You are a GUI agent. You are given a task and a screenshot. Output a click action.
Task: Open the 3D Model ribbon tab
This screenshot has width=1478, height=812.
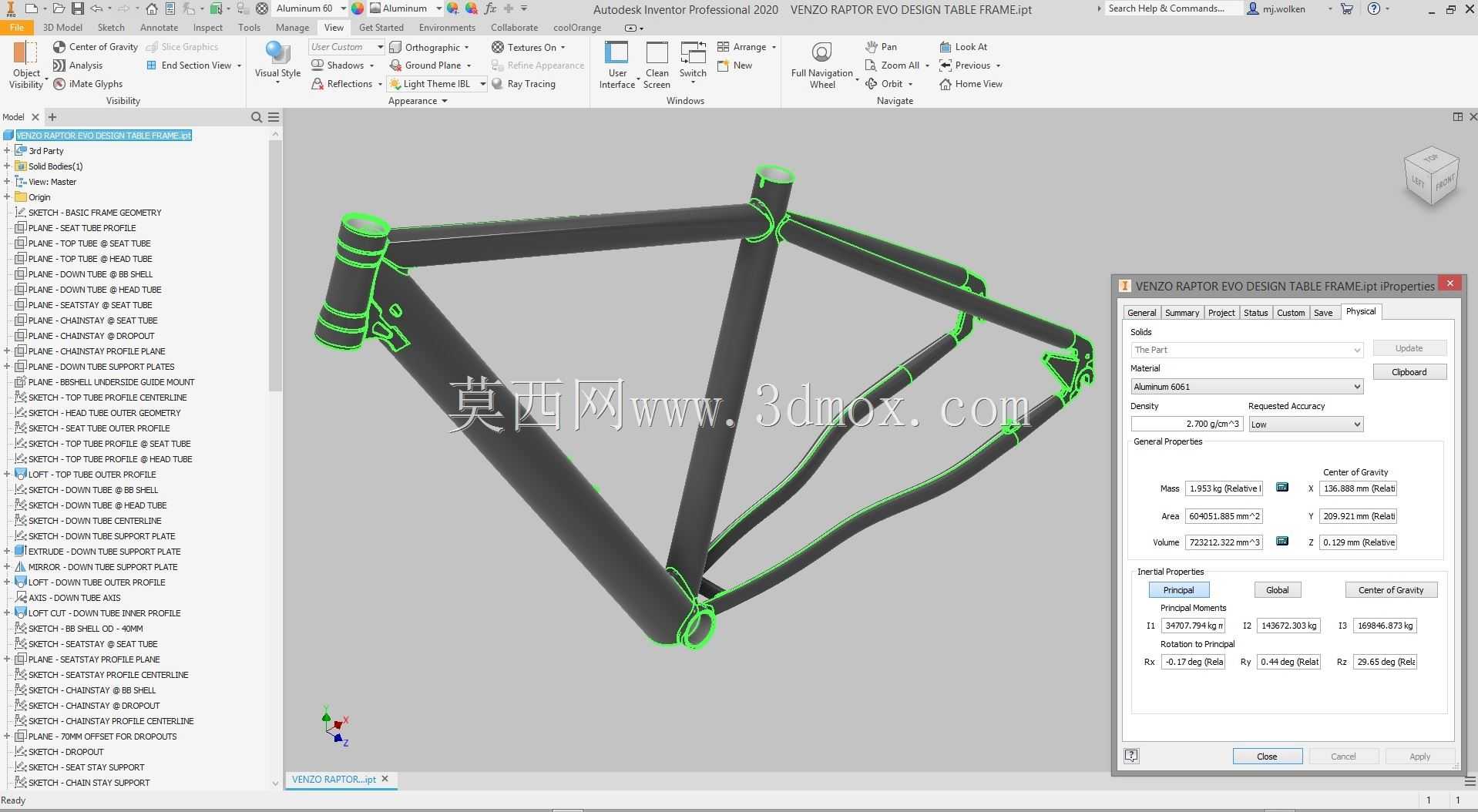click(x=62, y=27)
